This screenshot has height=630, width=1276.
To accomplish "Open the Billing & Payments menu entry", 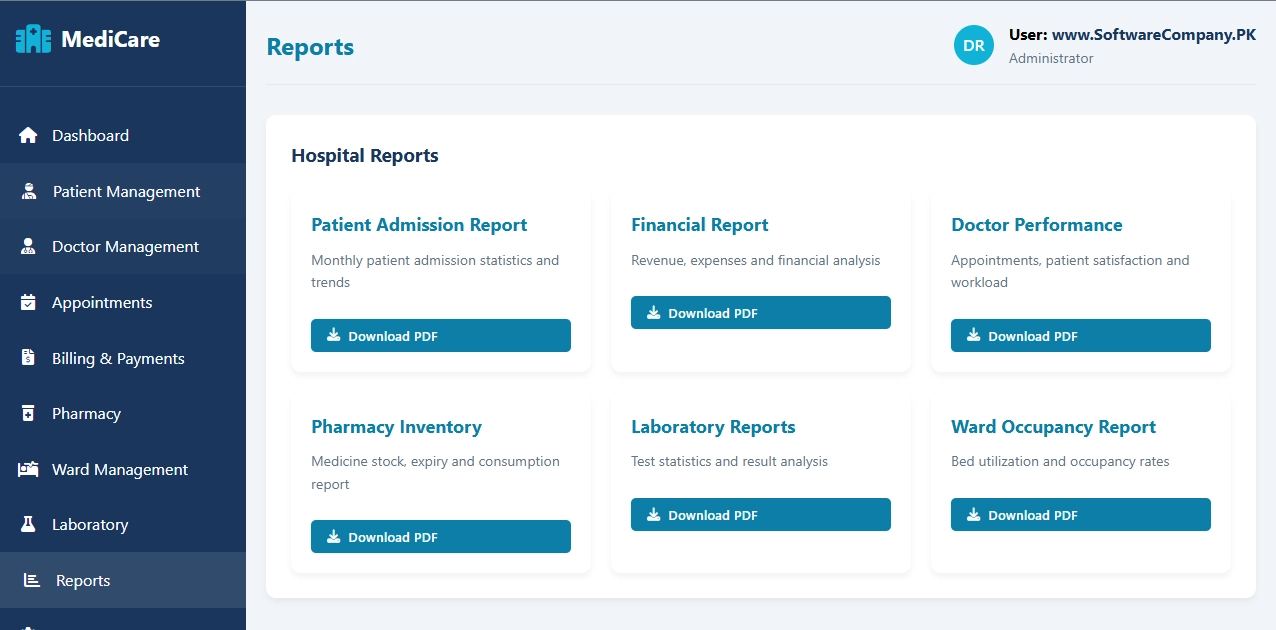I will tap(118, 358).
